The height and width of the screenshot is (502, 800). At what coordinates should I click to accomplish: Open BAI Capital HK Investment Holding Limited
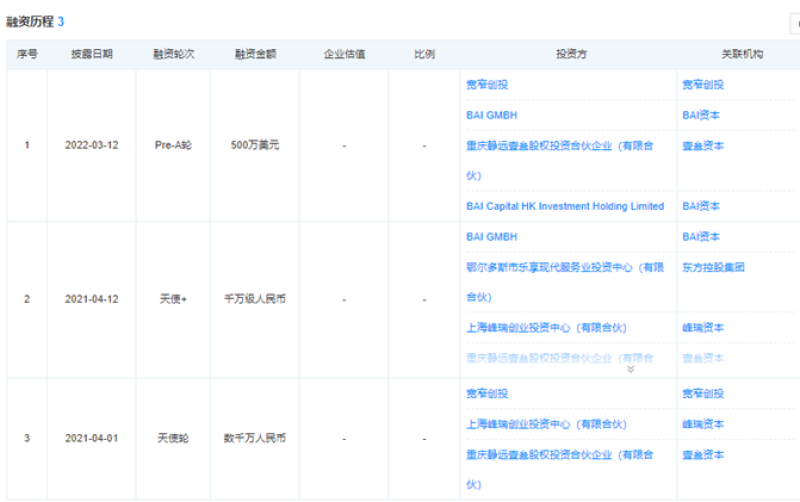click(x=565, y=206)
